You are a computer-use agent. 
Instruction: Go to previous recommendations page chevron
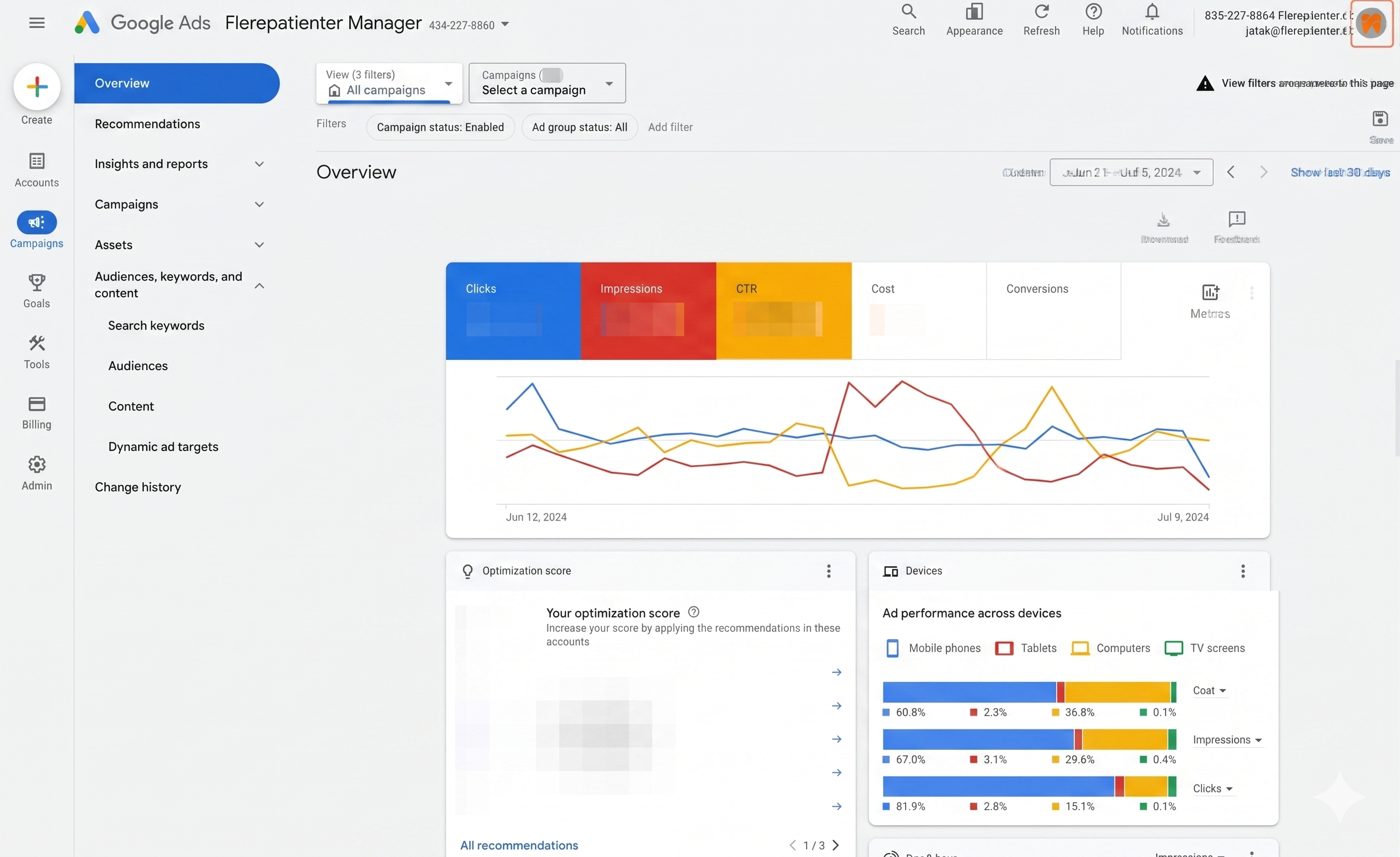[793, 845]
